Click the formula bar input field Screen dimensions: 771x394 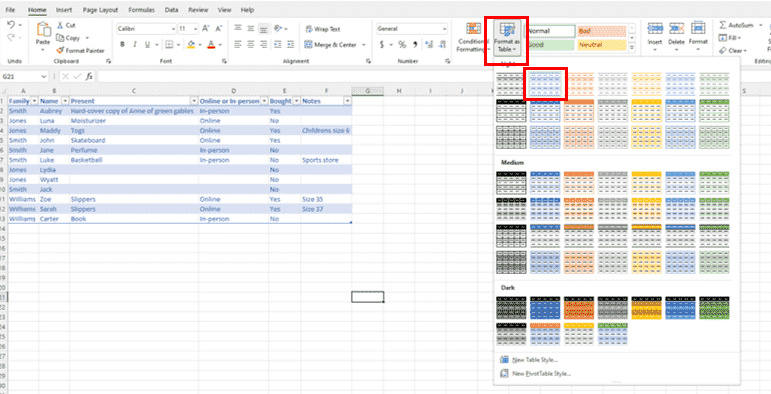click(x=295, y=77)
